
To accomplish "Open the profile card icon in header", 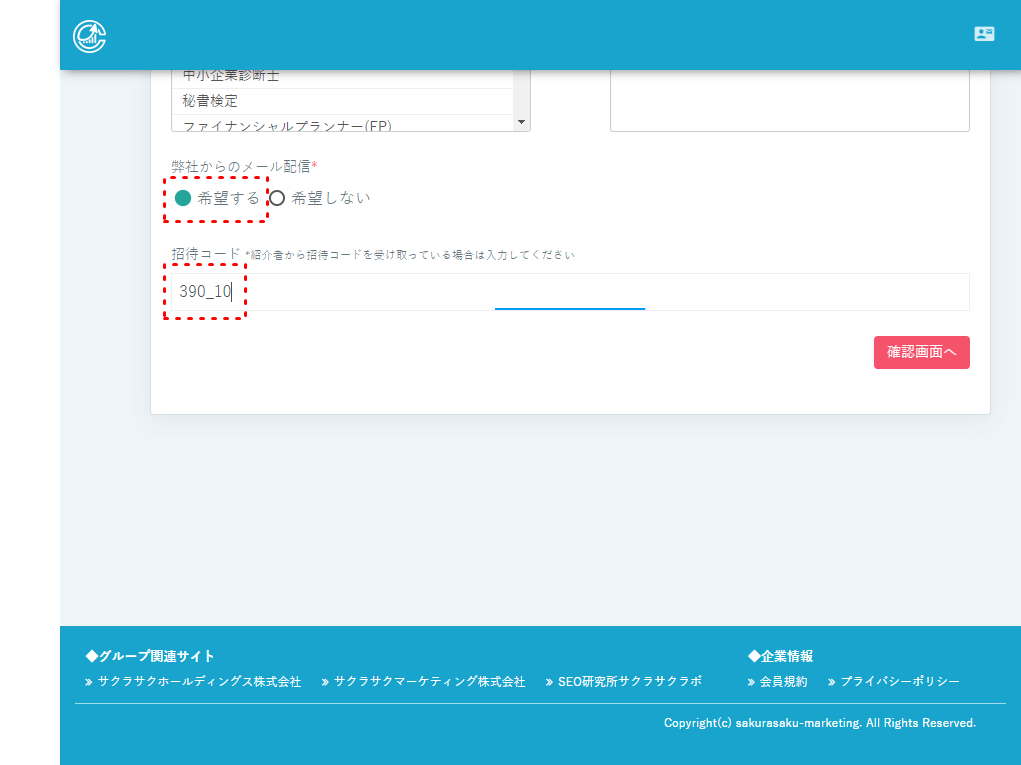I will (x=984, y=34).
